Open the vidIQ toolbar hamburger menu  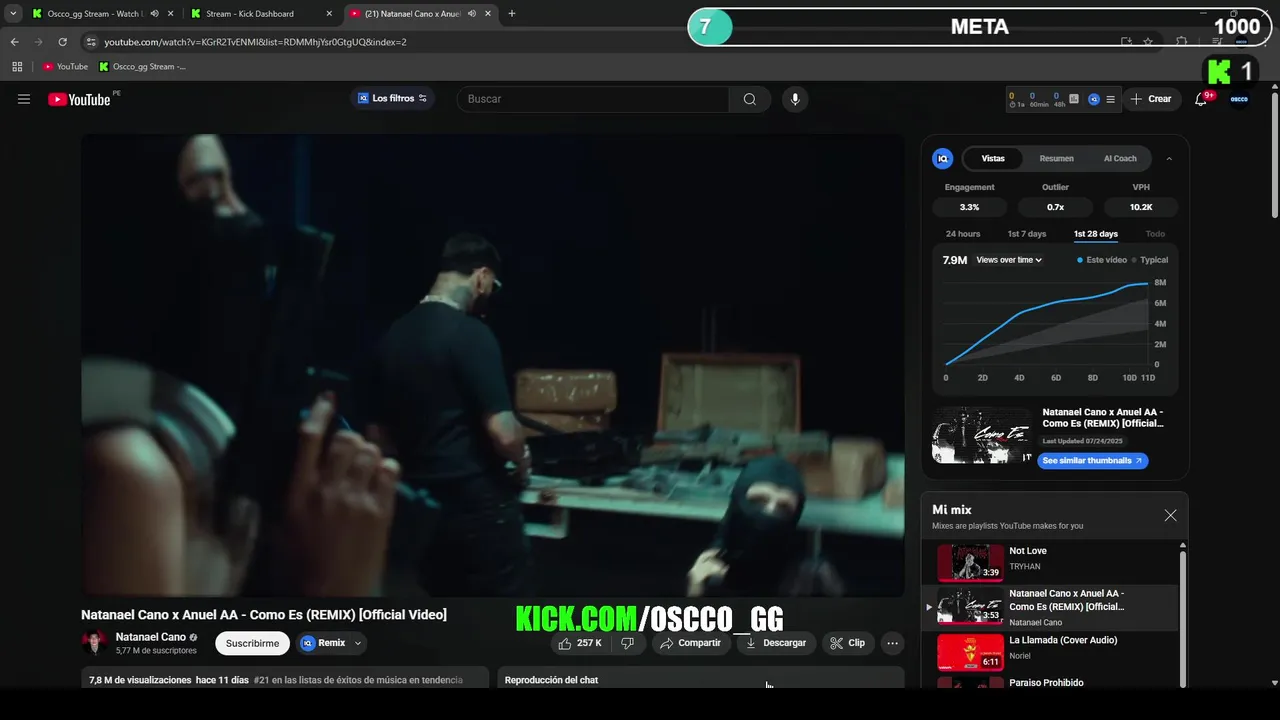click(x=1110, y=99)
